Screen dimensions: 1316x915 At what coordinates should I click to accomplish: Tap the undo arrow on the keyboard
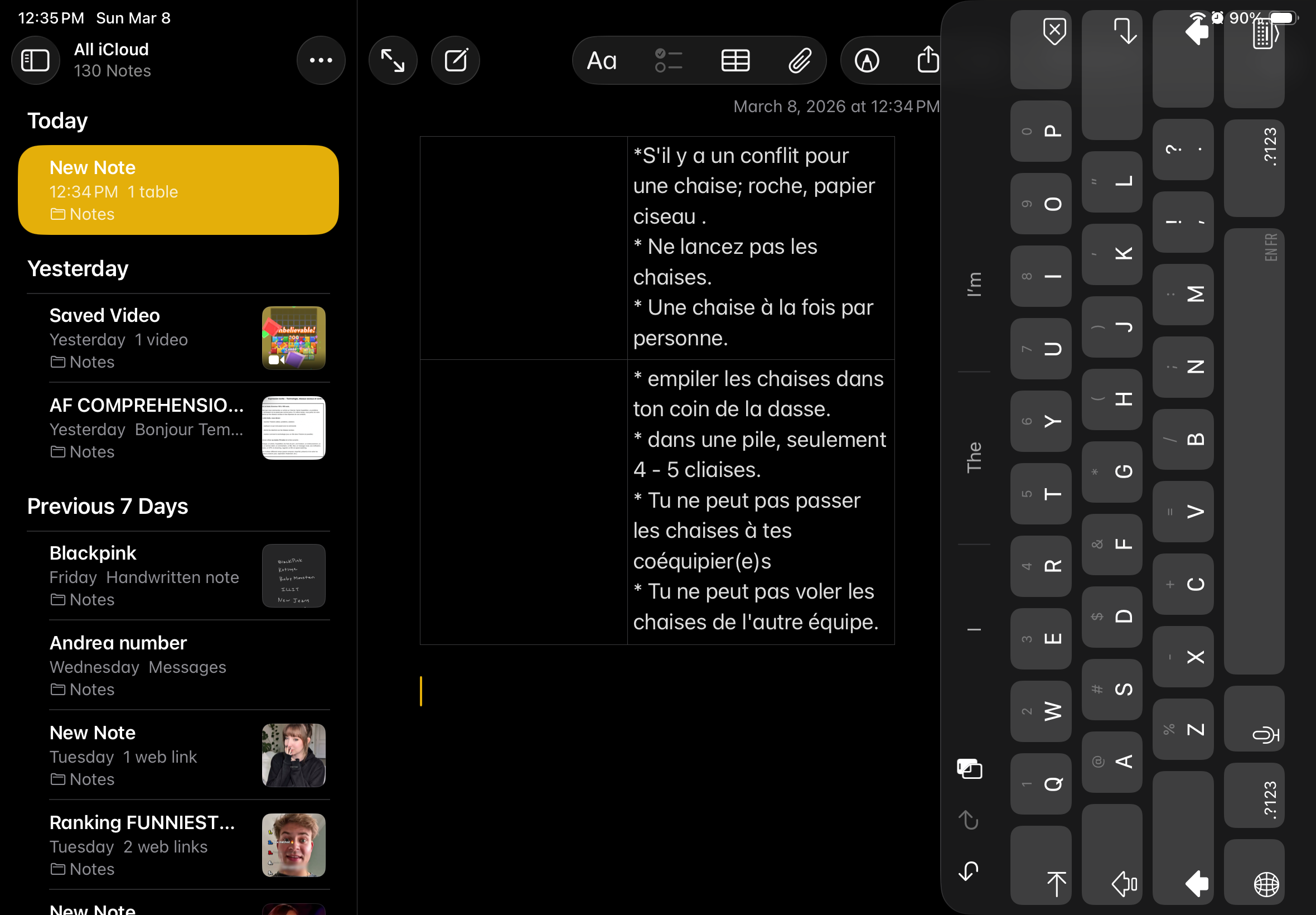(968, 871)
